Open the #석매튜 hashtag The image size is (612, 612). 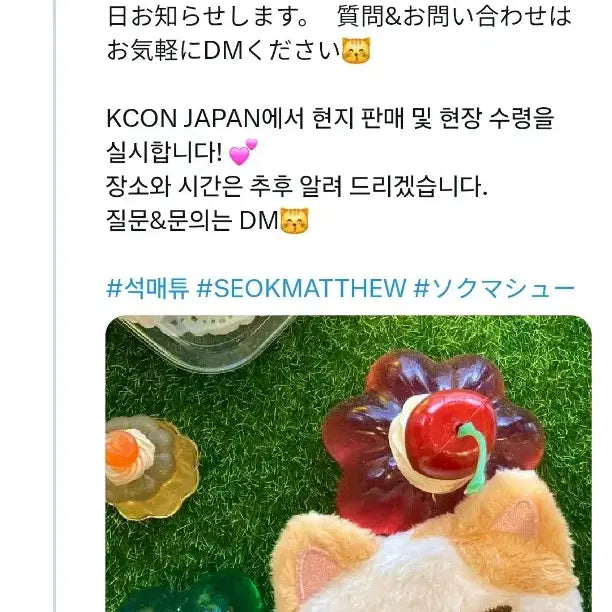(148, 288)
